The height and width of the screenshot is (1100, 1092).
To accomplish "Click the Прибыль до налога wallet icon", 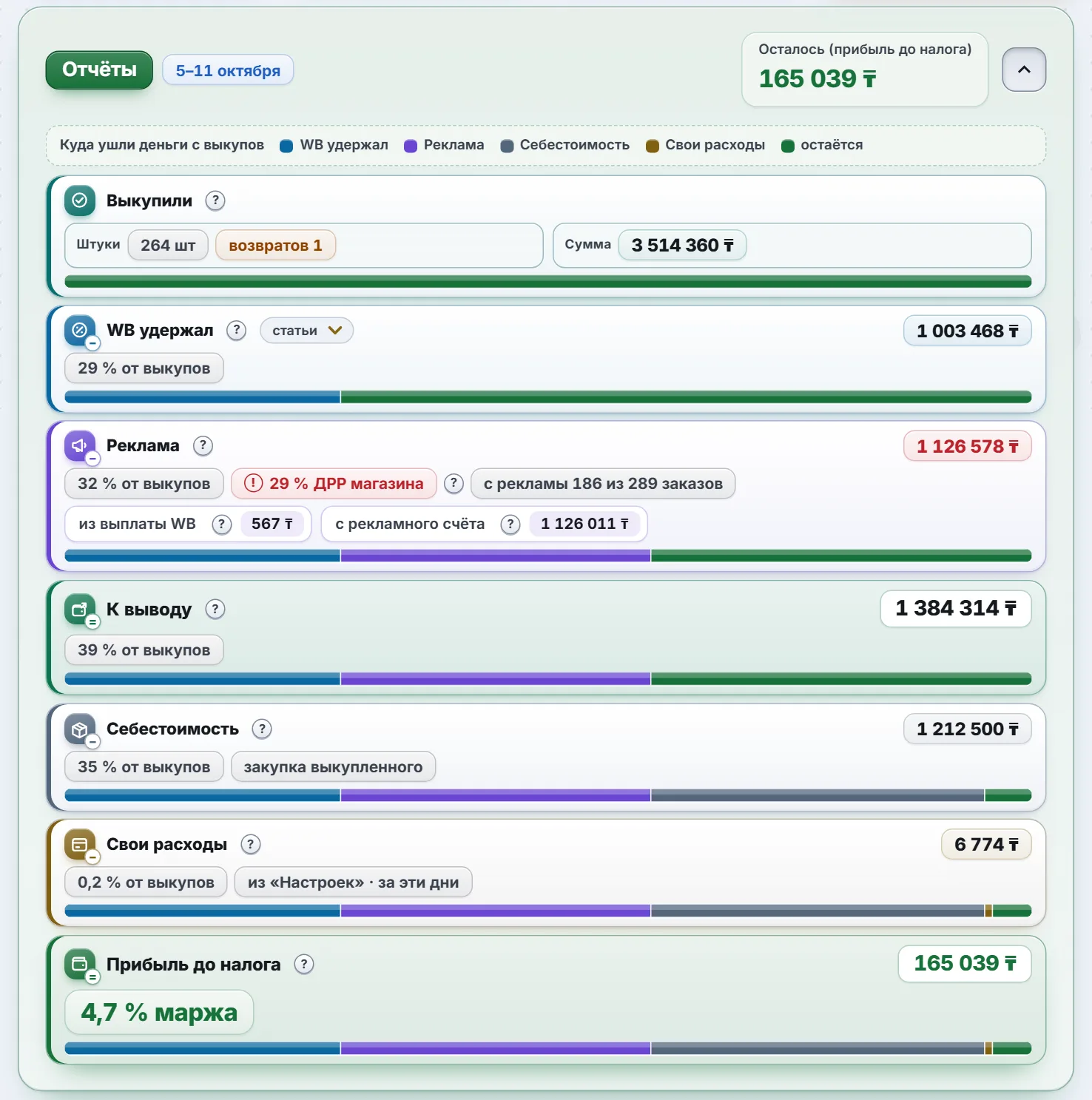I will [x=80, y=964].
